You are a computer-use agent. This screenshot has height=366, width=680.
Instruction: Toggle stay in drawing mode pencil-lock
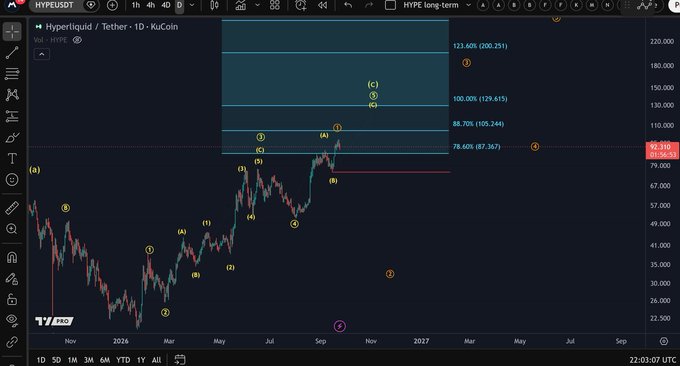[x=12, y=278]
